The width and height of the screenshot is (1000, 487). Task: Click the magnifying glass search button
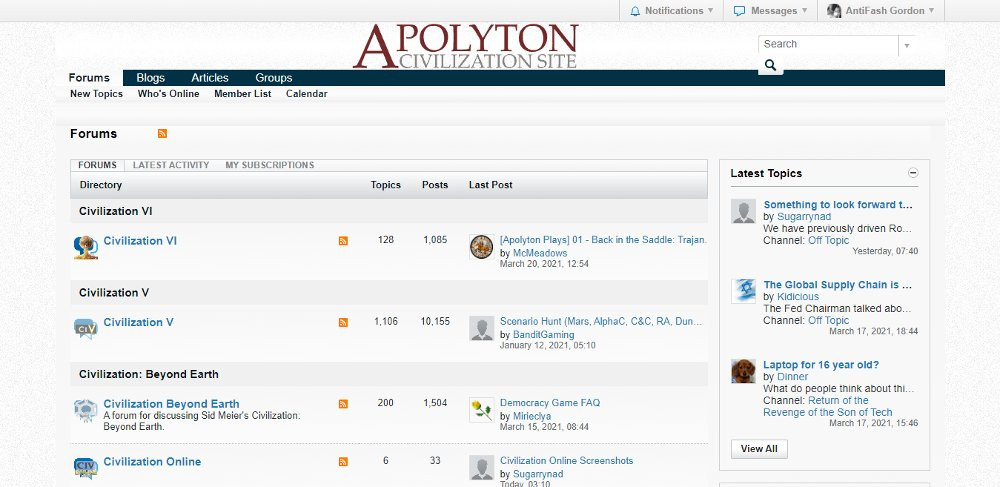coord(770,64)
